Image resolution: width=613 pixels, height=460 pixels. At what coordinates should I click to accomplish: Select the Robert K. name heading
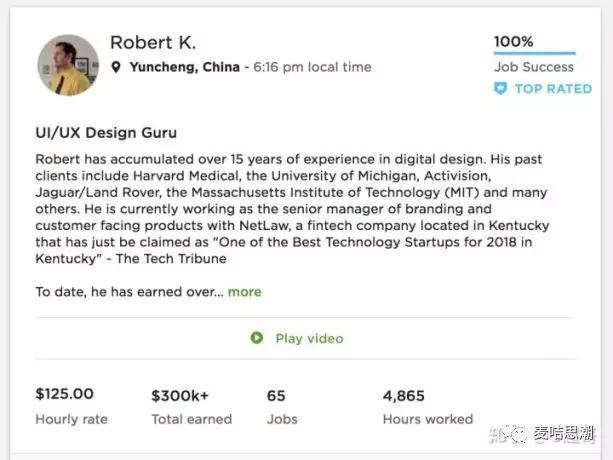pyautogui.click(x=153, y=42)
